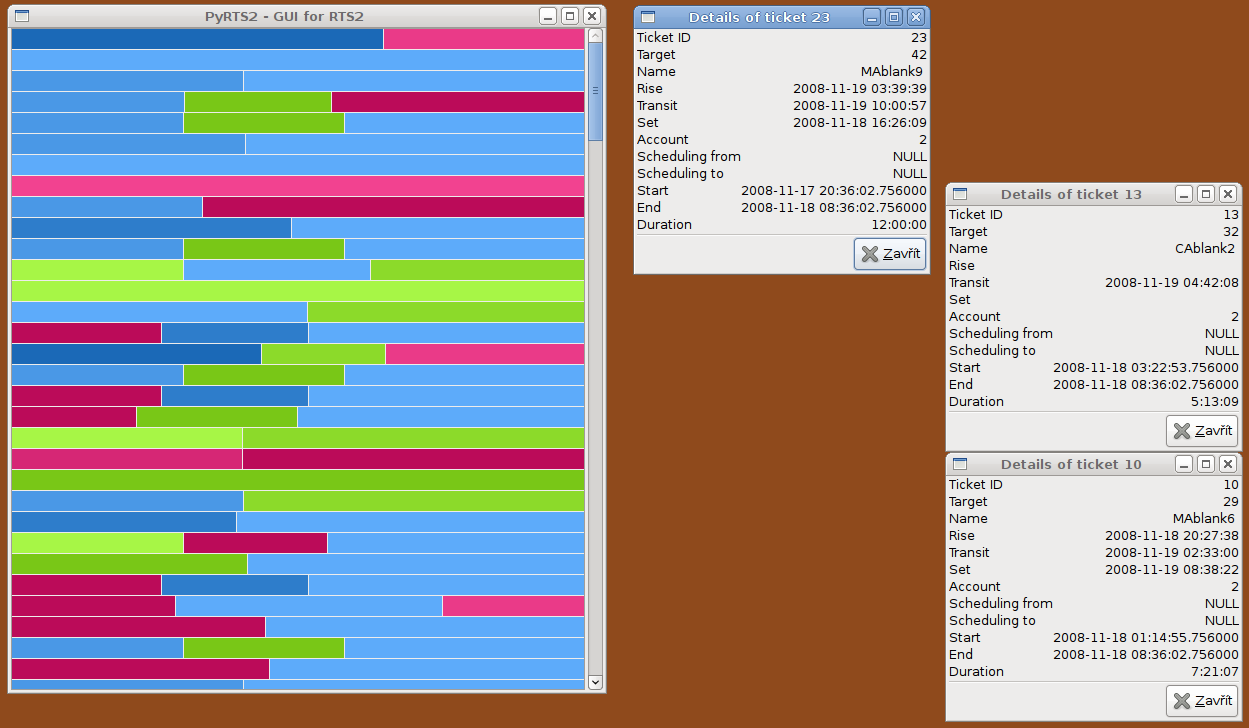Screen dimensions: 1249x728
Task: Select dark blue segment in top schedule row
Action: (x=197, y=39)
